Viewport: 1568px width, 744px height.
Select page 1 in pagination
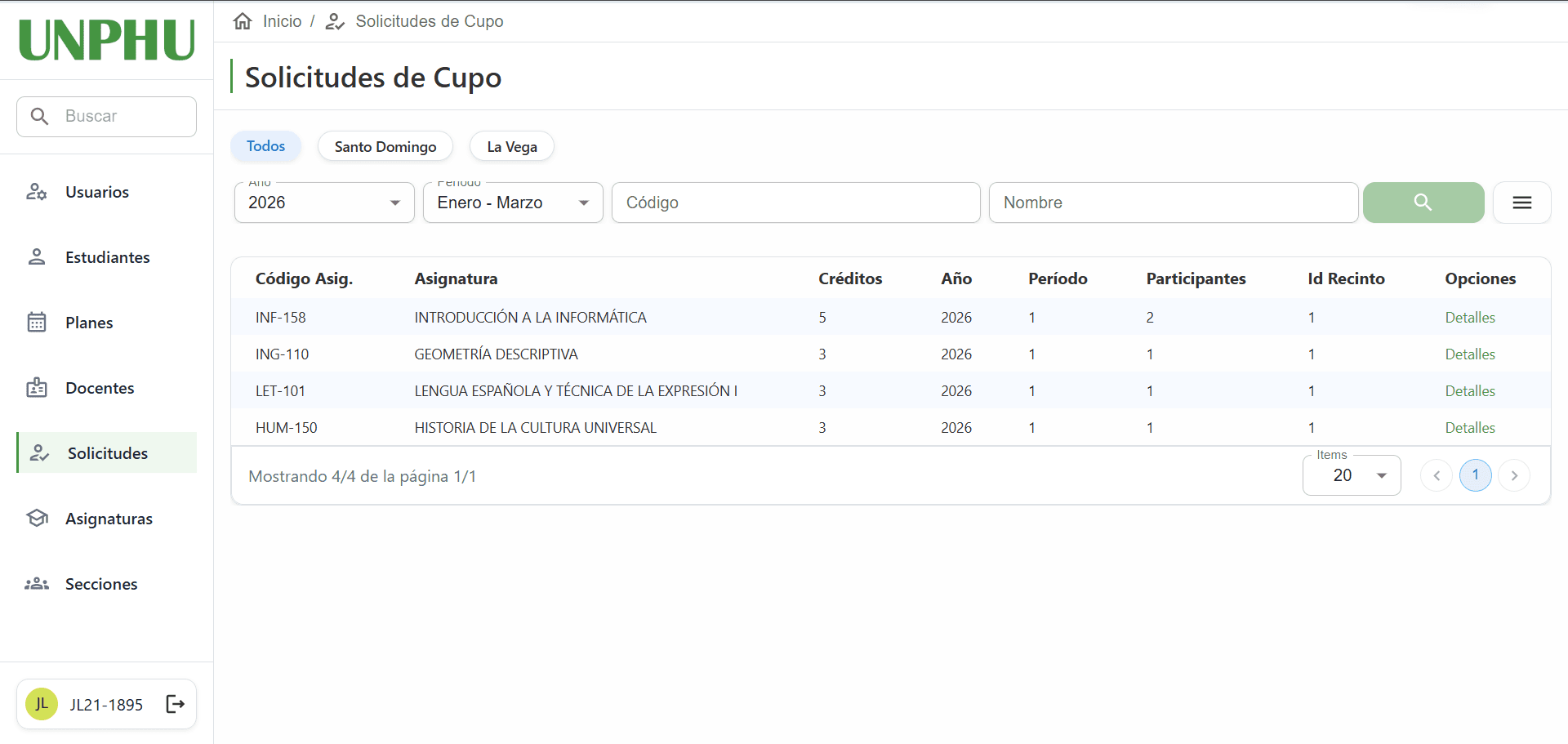click(x=1476, y=475)
